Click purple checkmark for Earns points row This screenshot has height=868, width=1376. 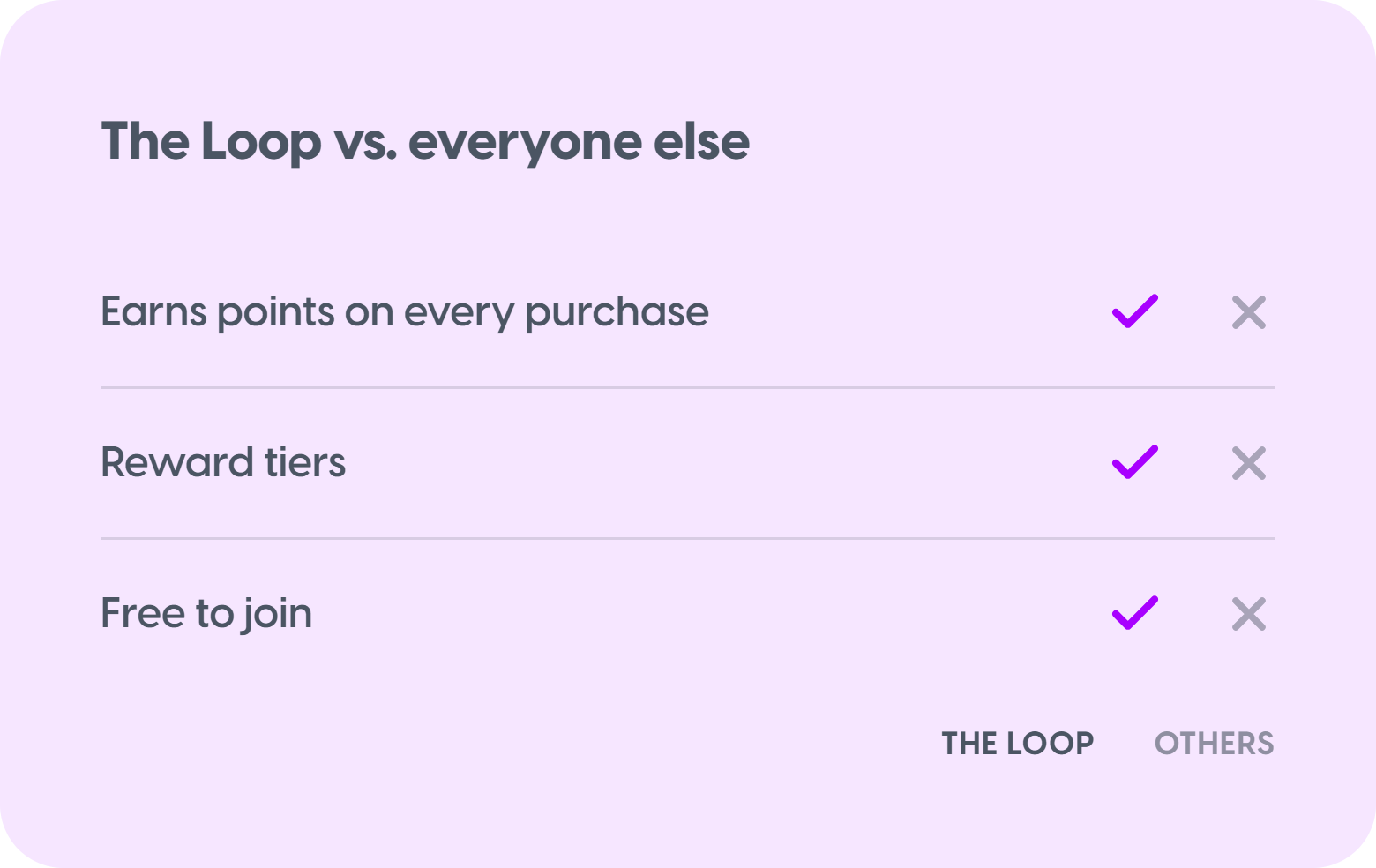pyautogui.click(x=1135, y=311)
